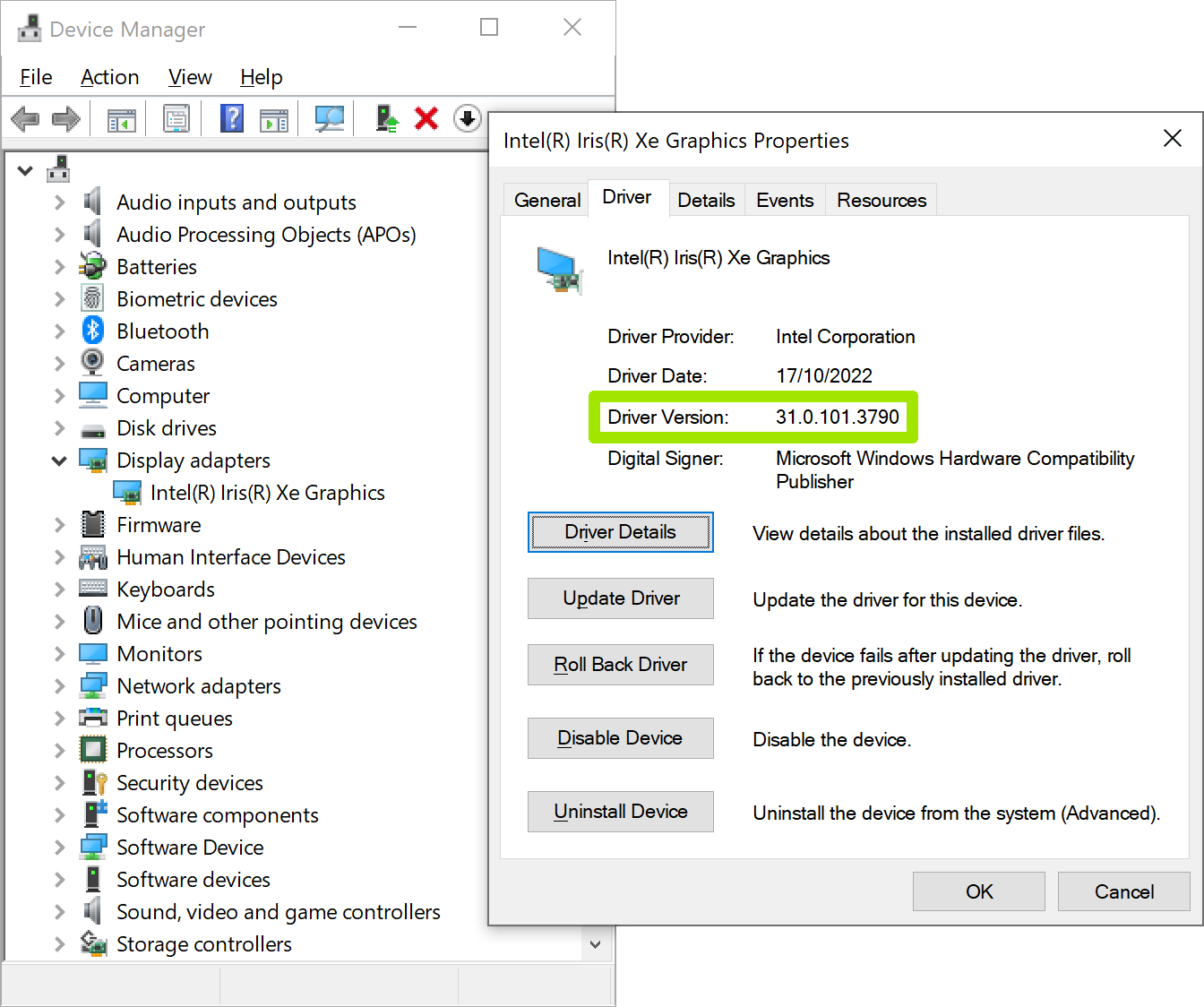Viewport: 1204px width, 1007px height.
Task: Collapse the Display adapters category
Action: (59, 460)
